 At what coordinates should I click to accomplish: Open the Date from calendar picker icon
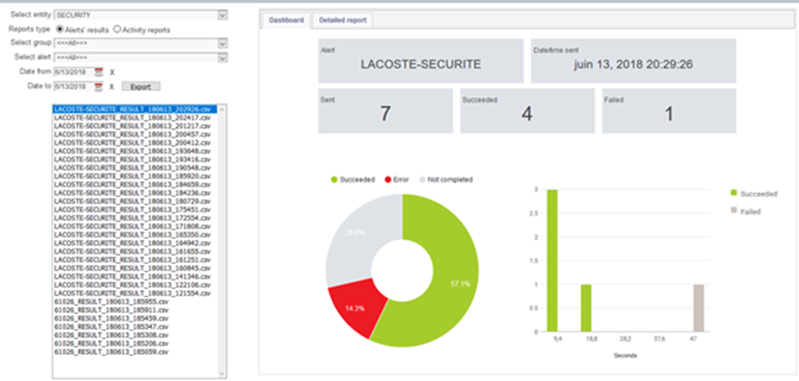click(98, 72)
